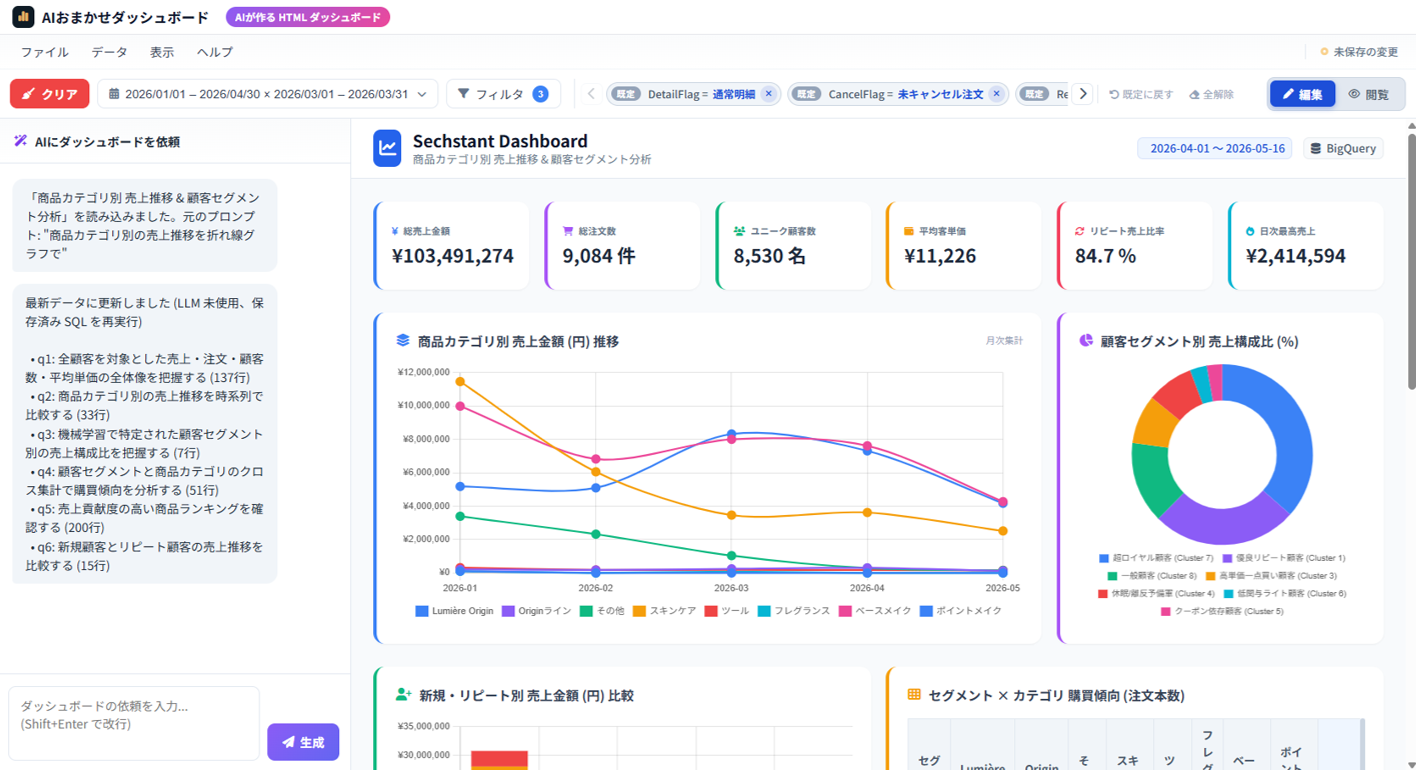Show next filter chips with right arrow
The width and height of the screenshot is (1416, 770).
coord(1082,94)
